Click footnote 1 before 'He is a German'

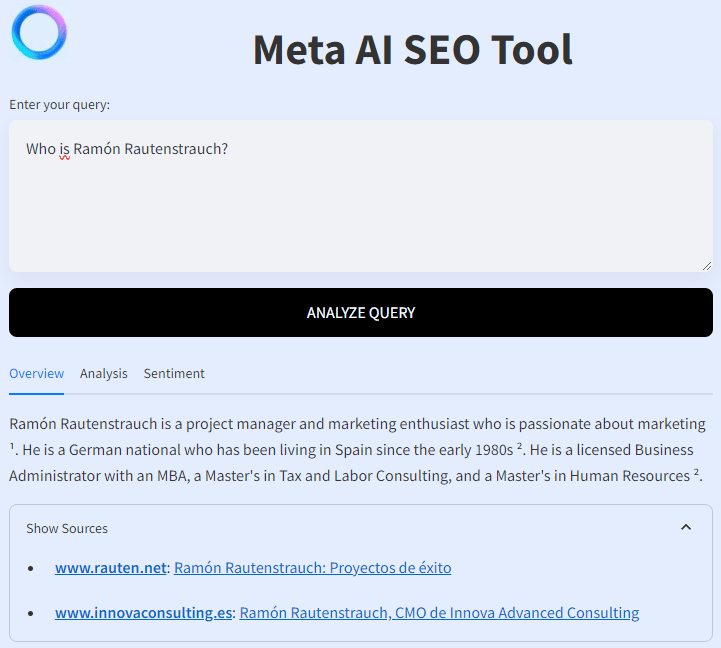point(11,446)
